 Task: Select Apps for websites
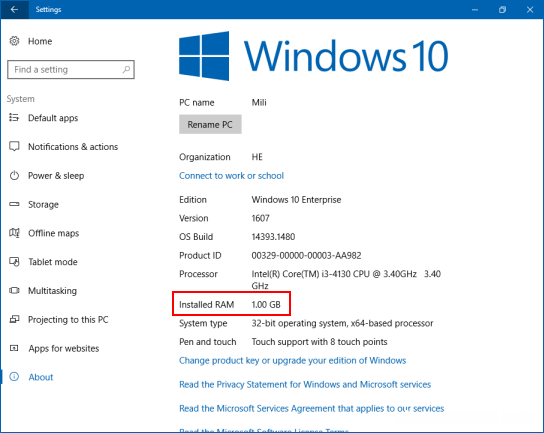tap(64, 348)
